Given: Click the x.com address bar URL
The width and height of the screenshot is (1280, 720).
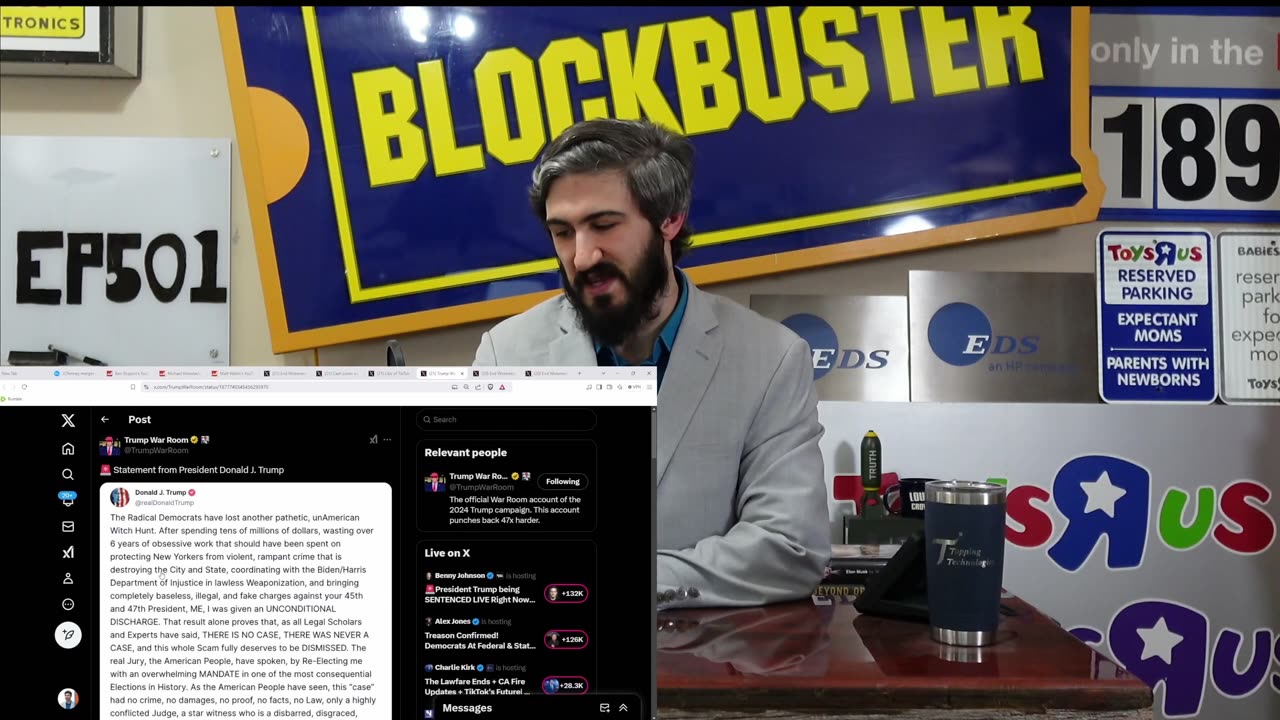Looking at the screenshot, I should [211, 387].
